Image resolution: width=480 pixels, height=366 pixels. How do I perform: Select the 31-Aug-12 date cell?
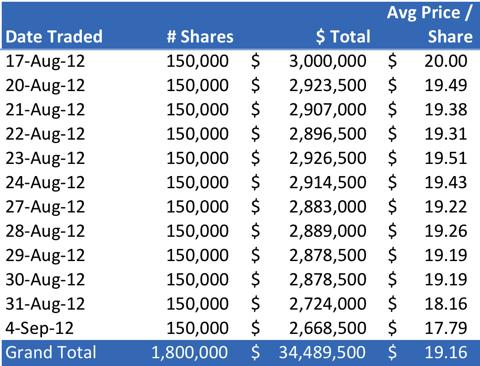pyautogui.click(x=45, y=304)
